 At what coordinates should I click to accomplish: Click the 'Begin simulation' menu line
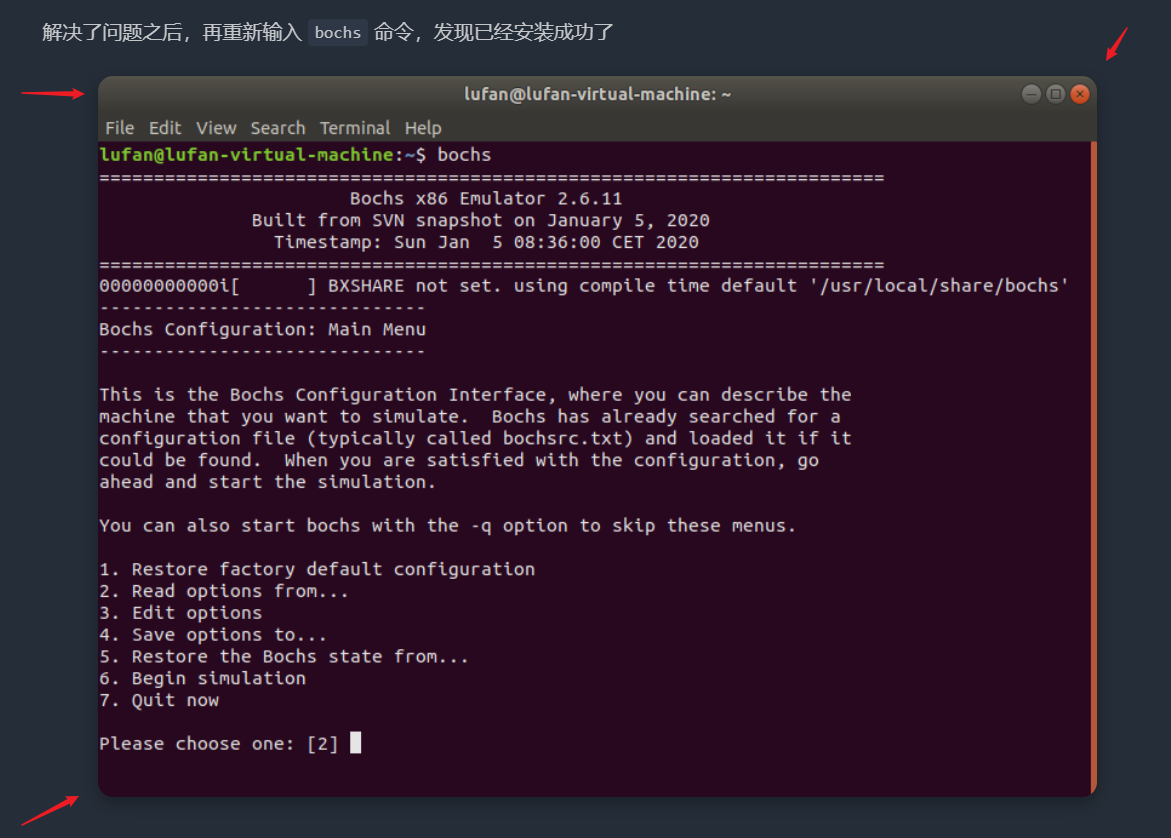point(202,678)
